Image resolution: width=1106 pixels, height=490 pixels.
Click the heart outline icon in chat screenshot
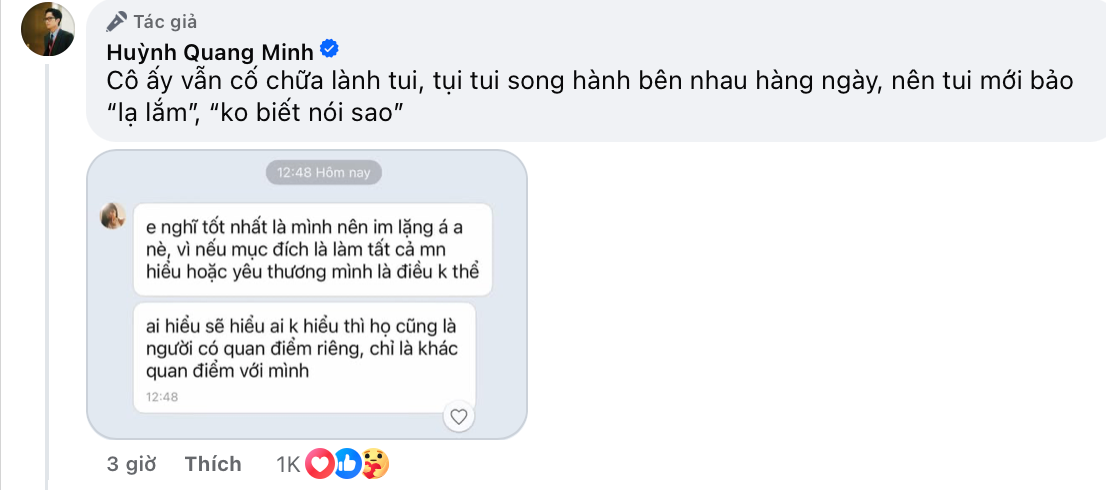tap(459, 416)
